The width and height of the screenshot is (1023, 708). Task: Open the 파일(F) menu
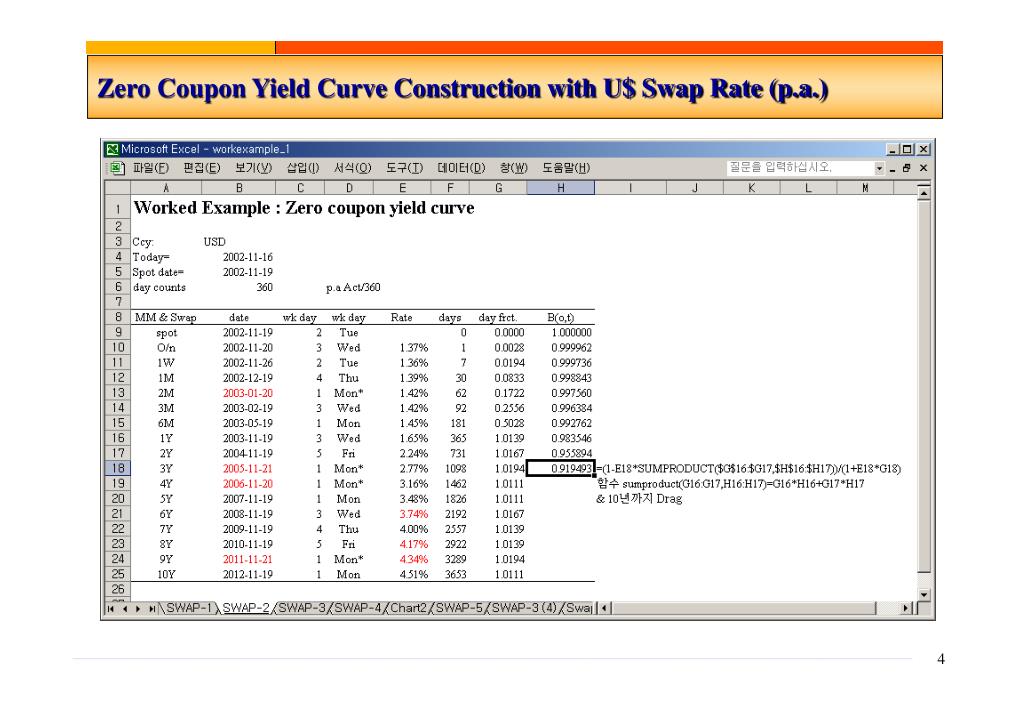click(151, 168)
